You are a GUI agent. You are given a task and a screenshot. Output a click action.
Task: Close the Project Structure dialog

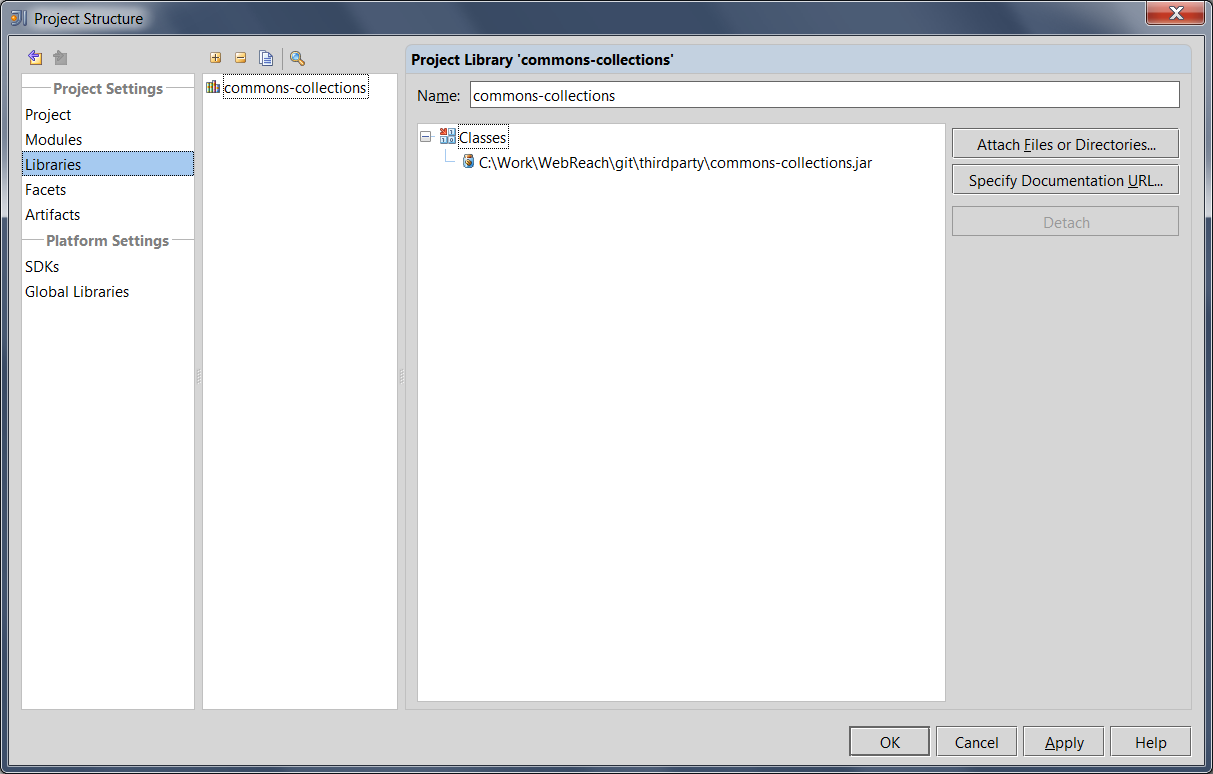pyautogui.click(x=1176, y=13)
